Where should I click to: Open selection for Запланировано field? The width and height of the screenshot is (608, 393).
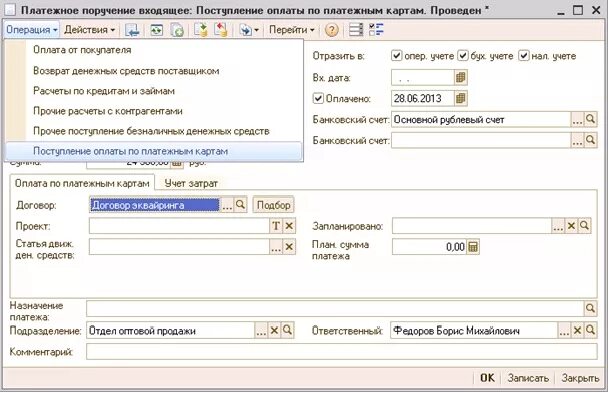558,226
